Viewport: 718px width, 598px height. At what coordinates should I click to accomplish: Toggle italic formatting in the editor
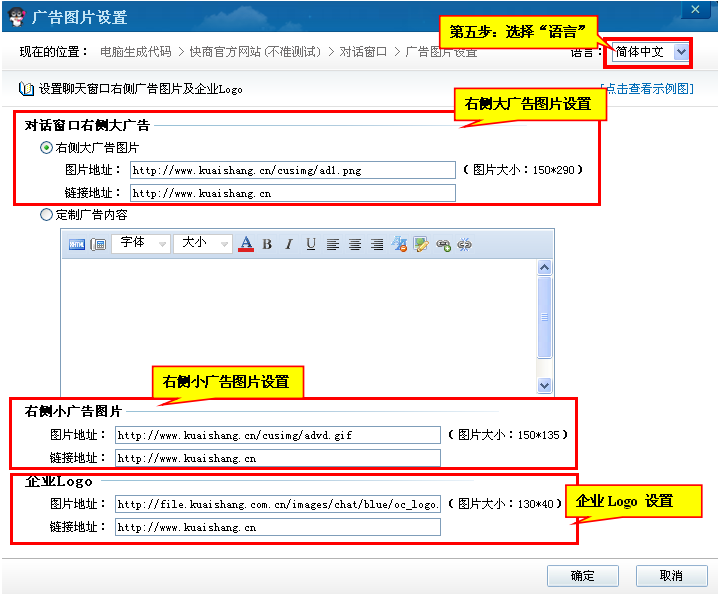[x=289, y=244]
